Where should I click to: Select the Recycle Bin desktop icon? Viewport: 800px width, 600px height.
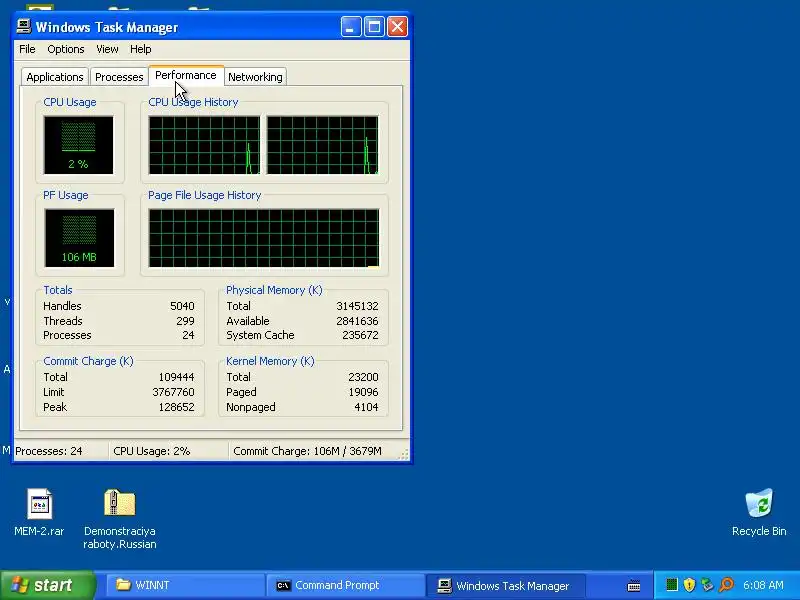(x=759, y=513)
